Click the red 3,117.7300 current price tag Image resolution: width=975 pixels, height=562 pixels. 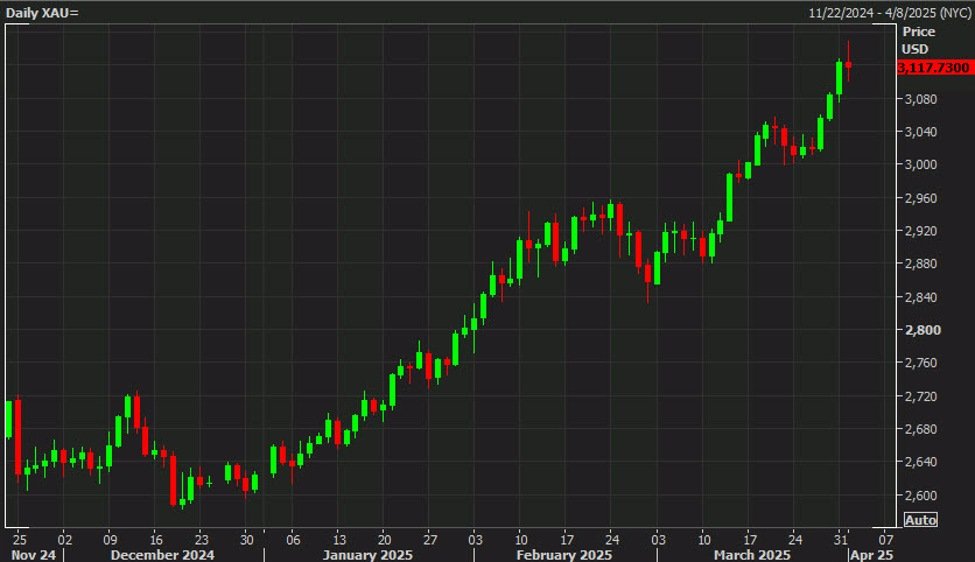(x=934, y=67)
